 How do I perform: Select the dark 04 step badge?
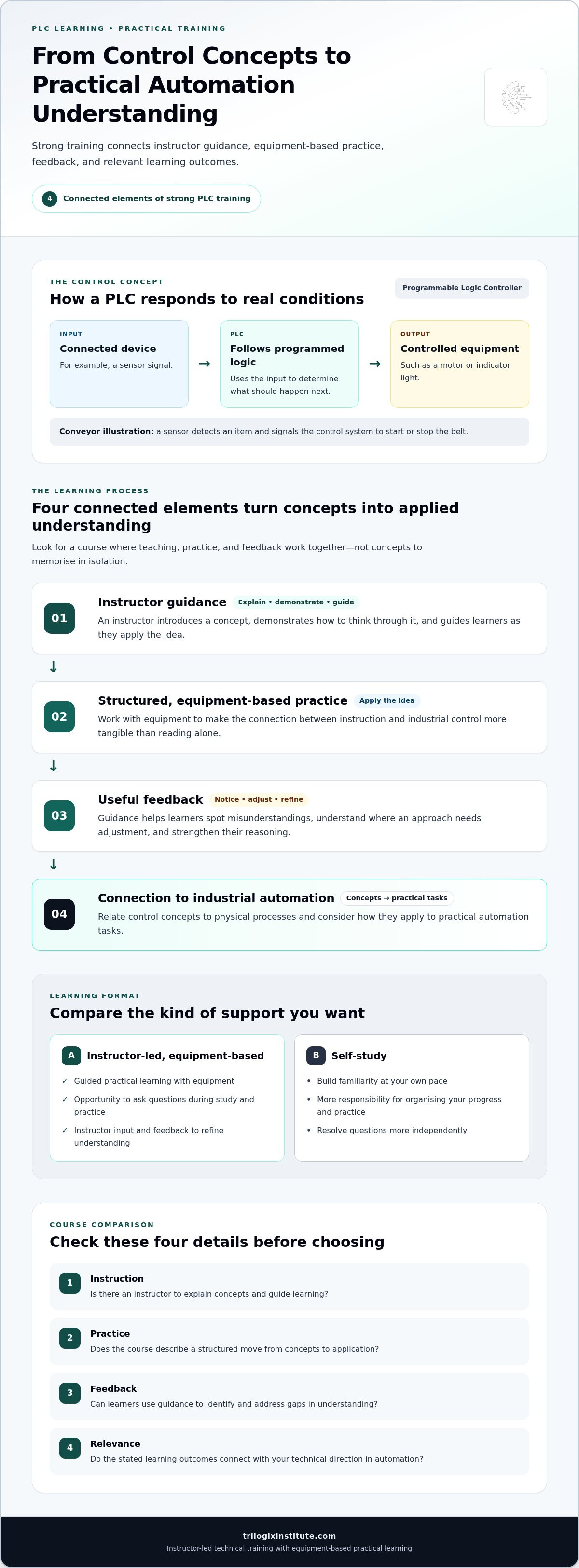[x=59, y=914]
